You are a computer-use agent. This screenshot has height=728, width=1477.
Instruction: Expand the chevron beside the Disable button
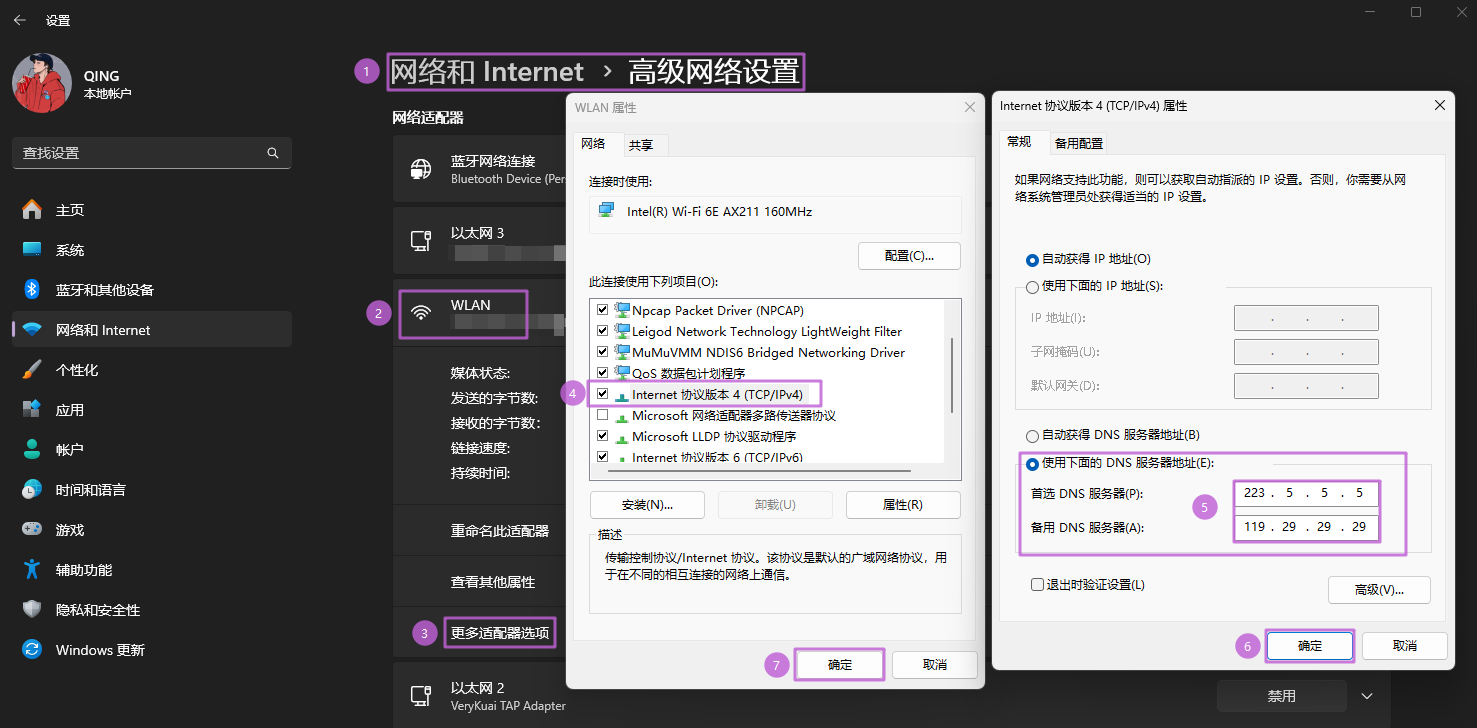(x=1367, y=696)
